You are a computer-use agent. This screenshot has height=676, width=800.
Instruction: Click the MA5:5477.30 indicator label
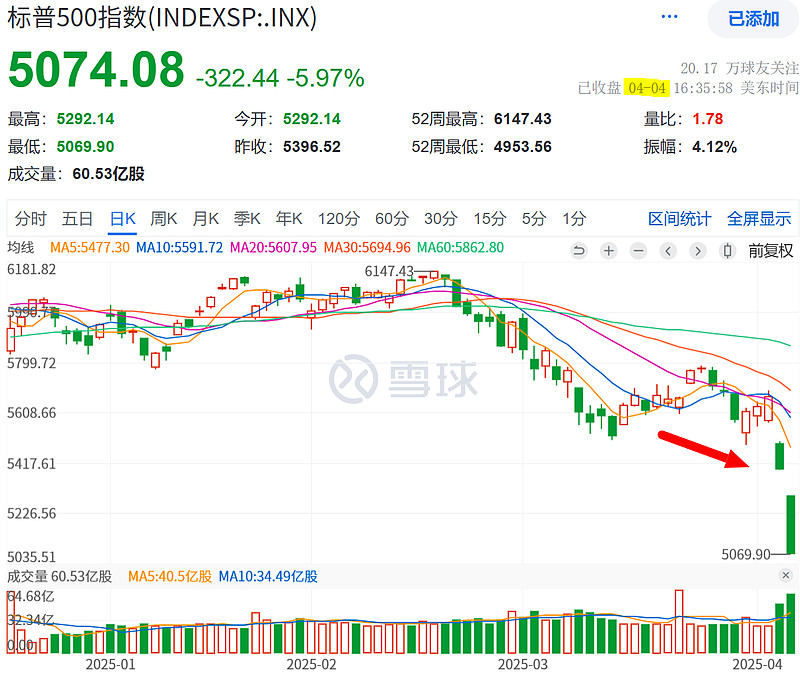click(x=90, y=247)
